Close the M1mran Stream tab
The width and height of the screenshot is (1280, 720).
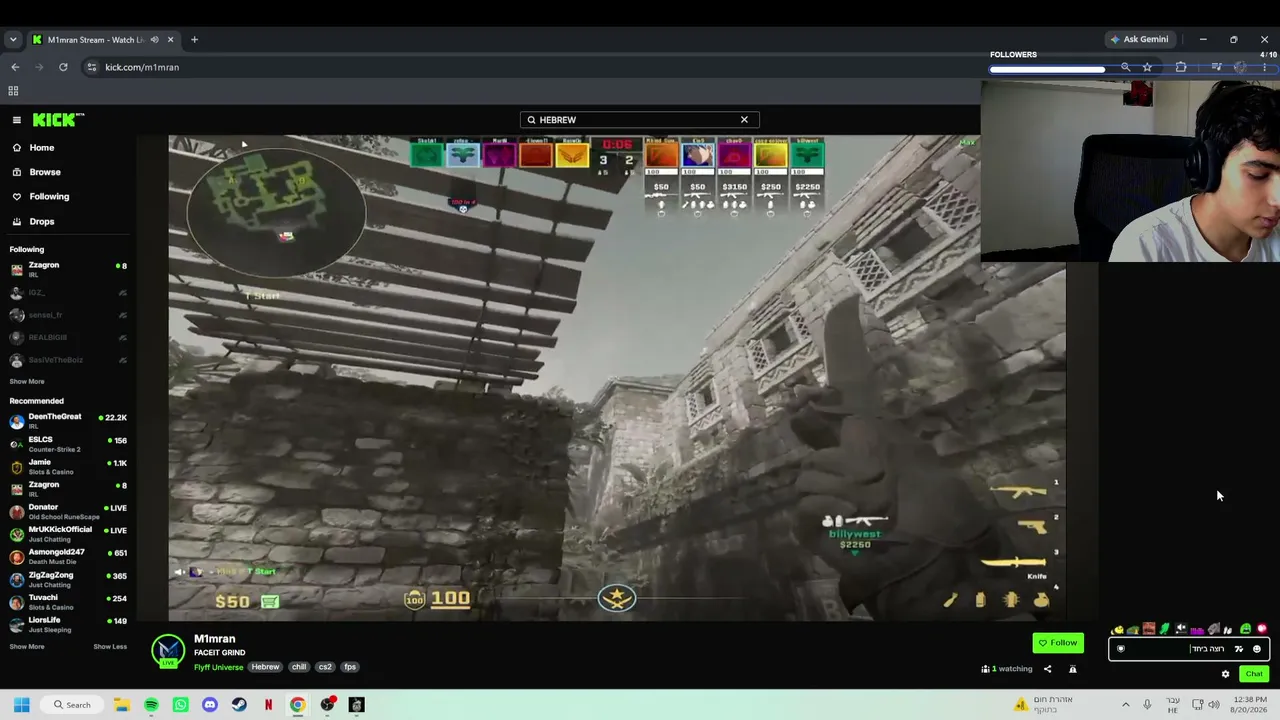[x=170, y=40]
